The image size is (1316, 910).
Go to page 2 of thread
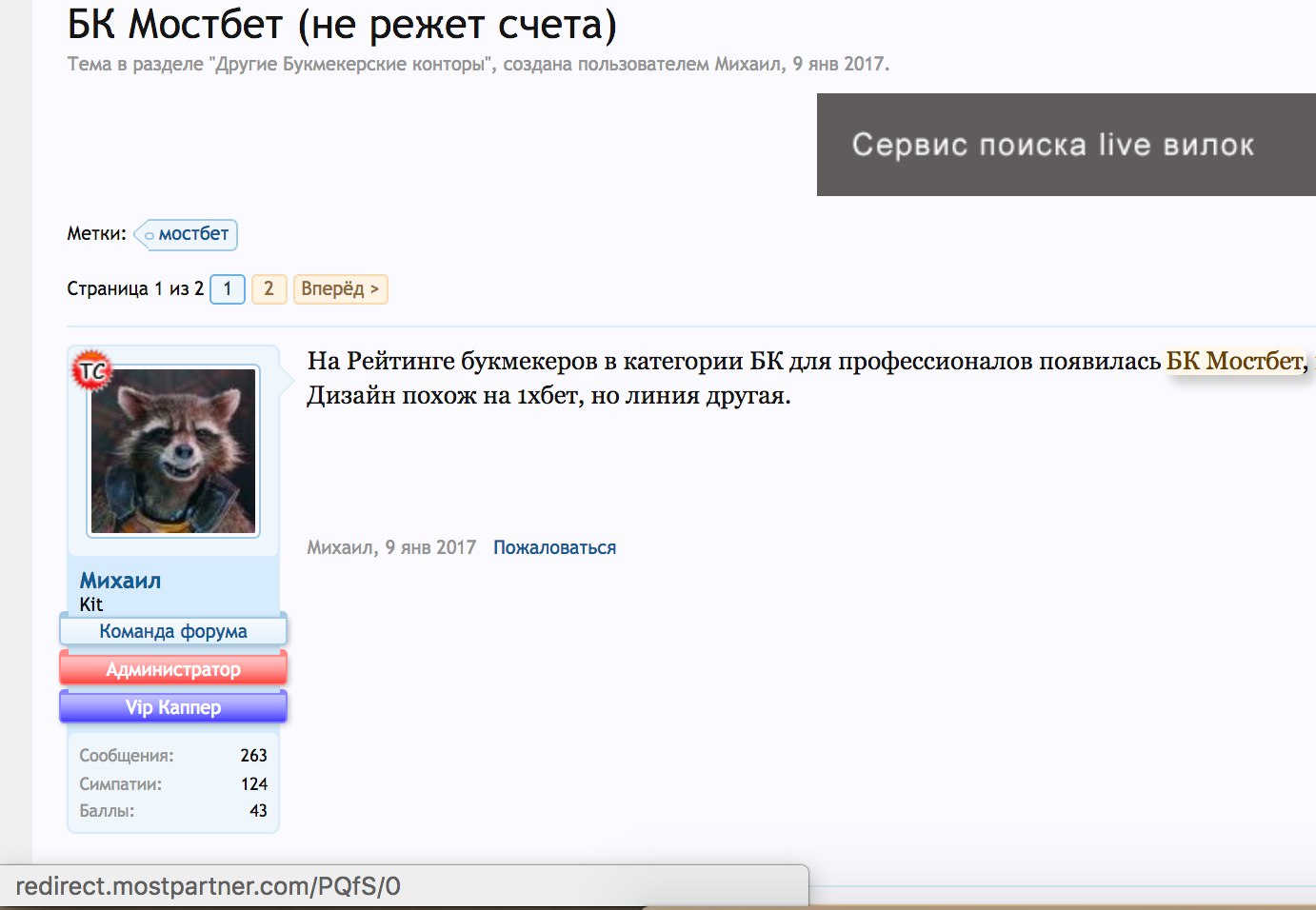click(x=269, y=288)
